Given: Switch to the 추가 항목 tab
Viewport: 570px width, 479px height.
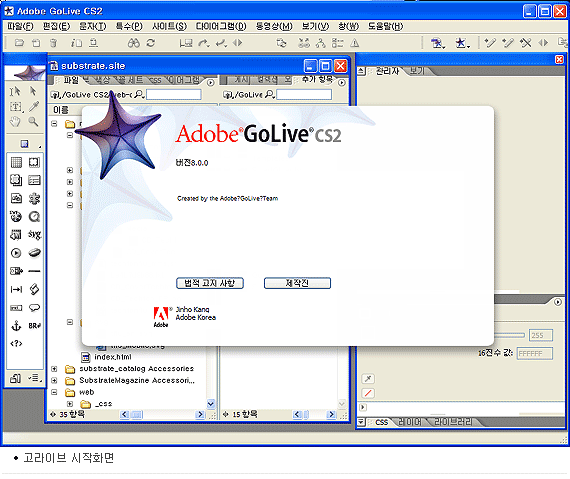Looking at the screenshot, I should (317, 79).
